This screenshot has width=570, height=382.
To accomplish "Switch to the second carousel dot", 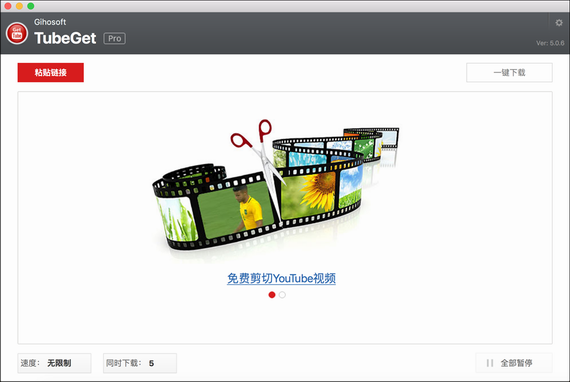I will click(282, 295).
